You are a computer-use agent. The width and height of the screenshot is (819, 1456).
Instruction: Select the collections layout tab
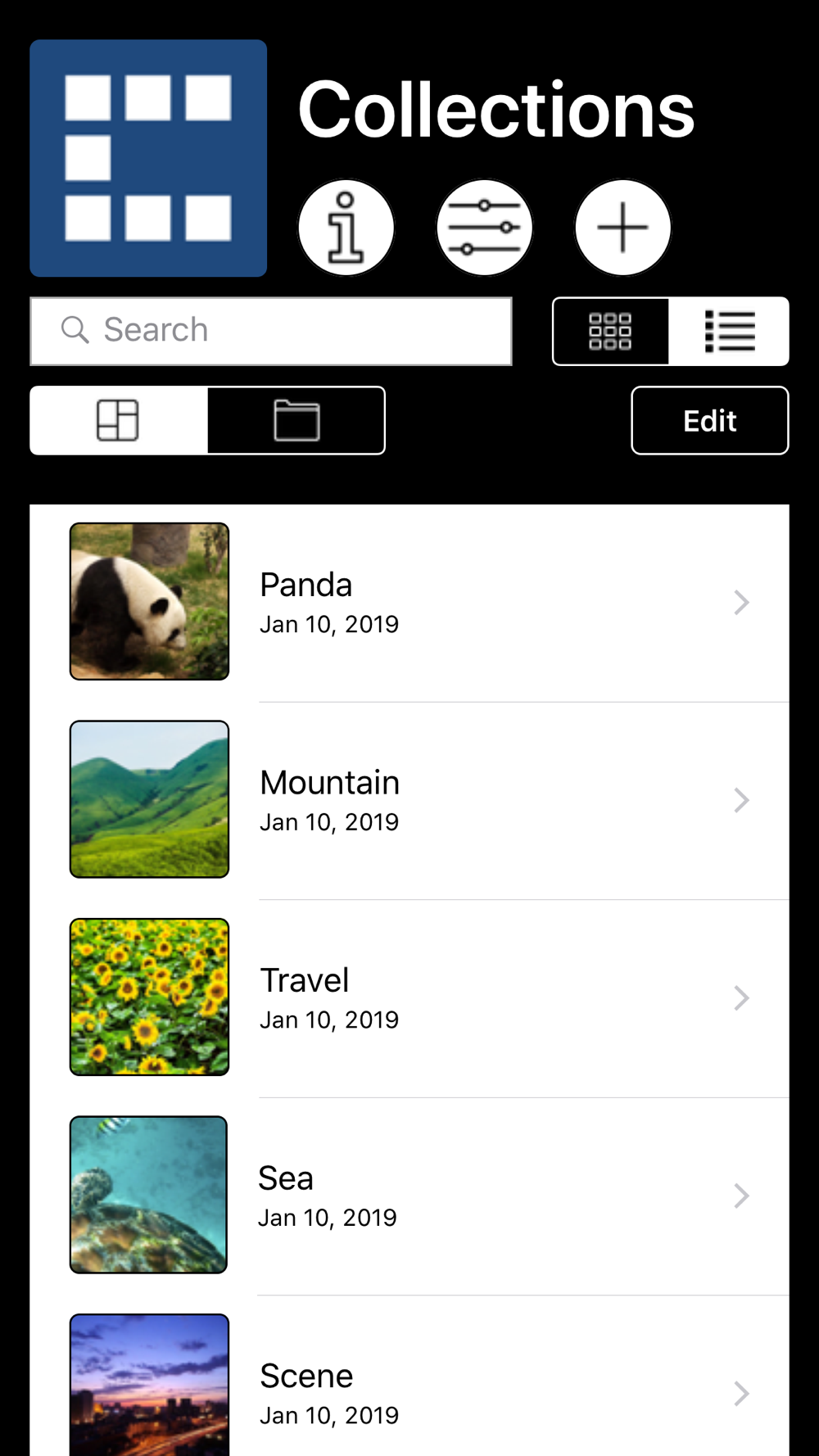point(119,420)
